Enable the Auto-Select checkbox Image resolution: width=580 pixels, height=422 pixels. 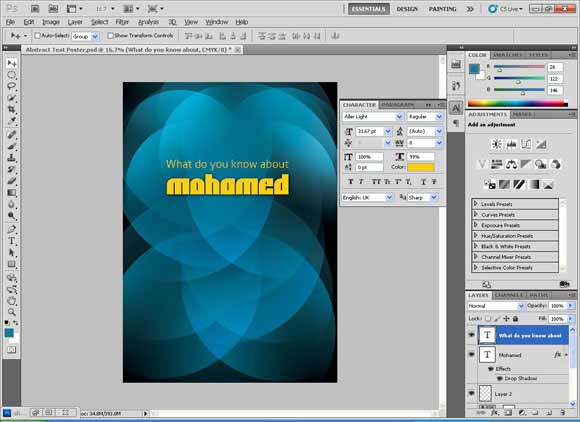[x=37, y=36]
